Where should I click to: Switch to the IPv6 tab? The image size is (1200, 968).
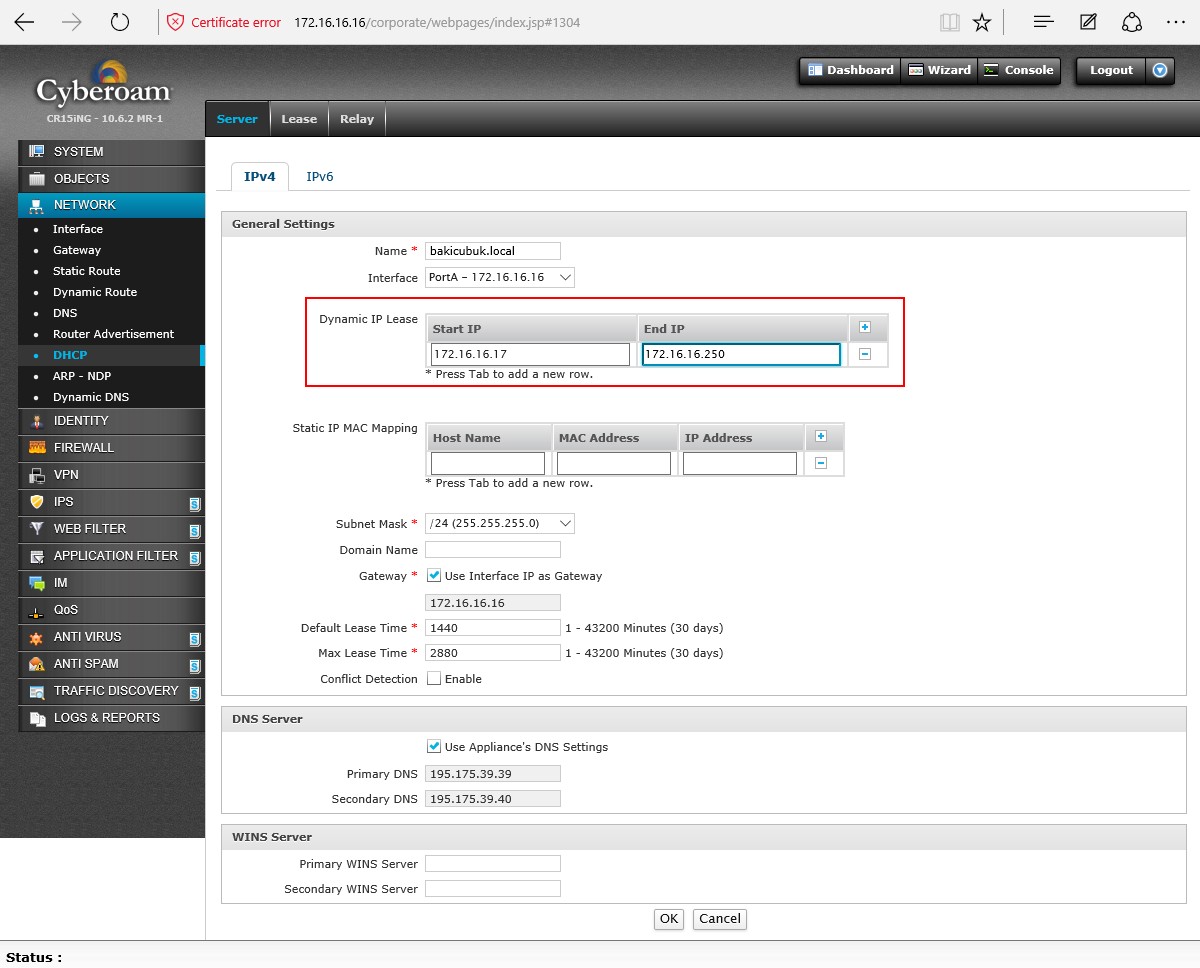[x=319, y=177]
